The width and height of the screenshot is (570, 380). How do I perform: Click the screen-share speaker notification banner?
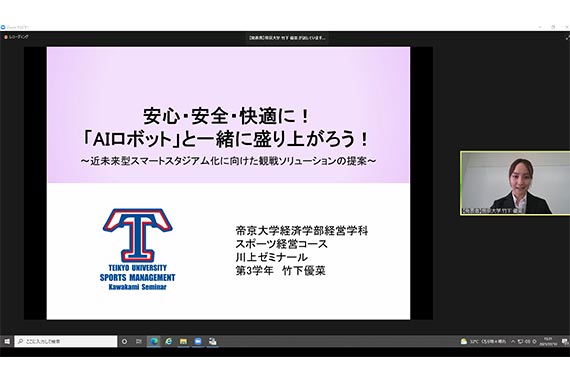287,38
